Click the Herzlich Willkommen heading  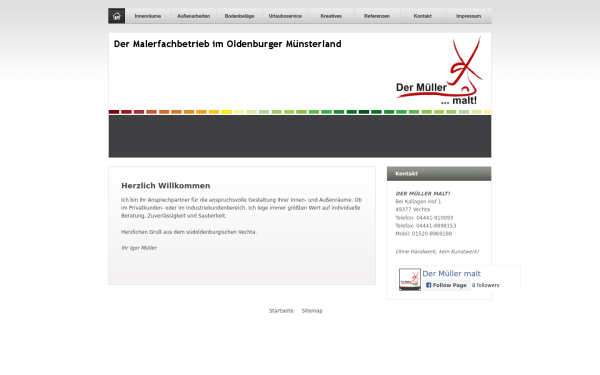point(166,186)
